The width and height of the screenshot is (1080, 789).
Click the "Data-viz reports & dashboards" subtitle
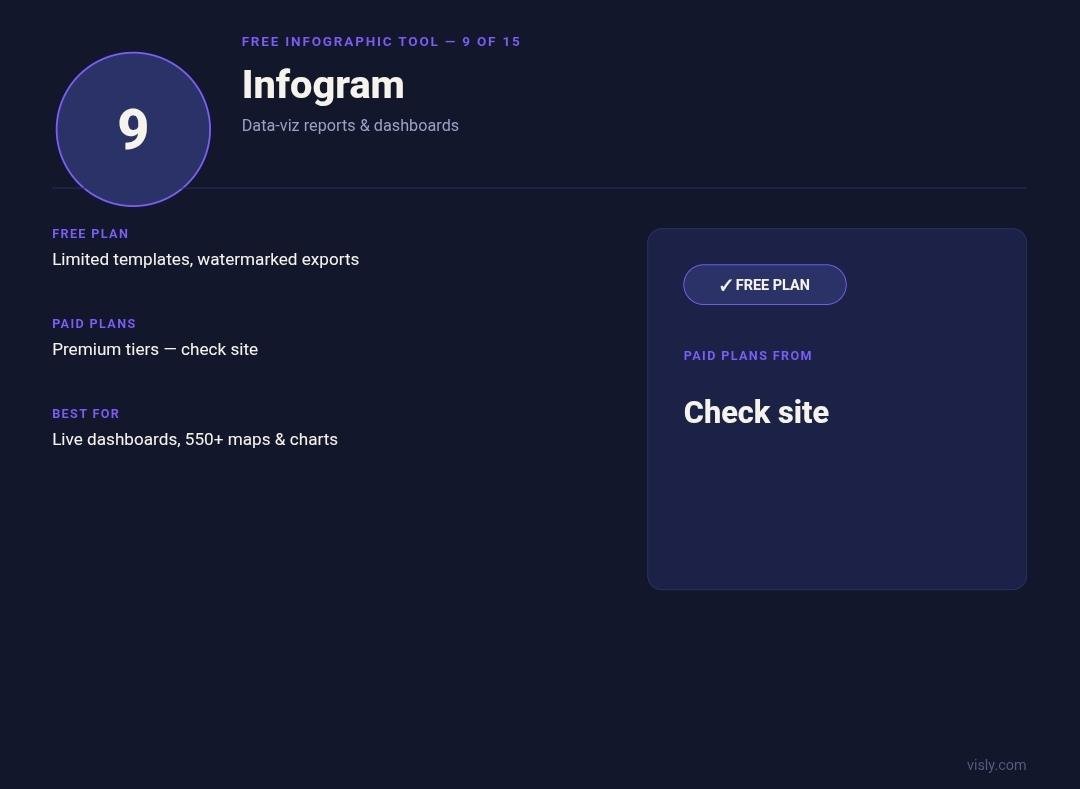point(350,125)
